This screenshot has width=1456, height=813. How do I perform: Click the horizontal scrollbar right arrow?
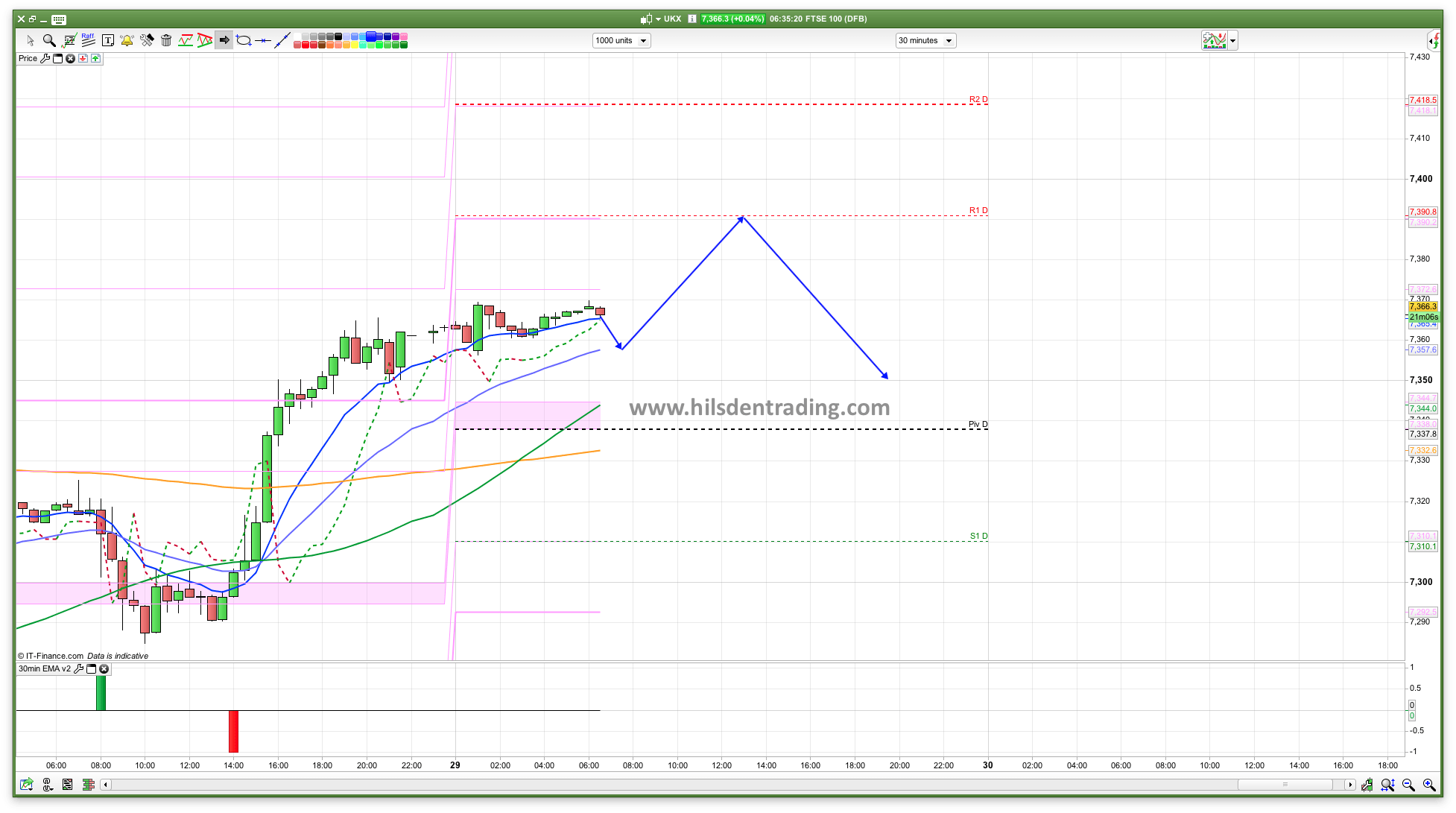1349,785
